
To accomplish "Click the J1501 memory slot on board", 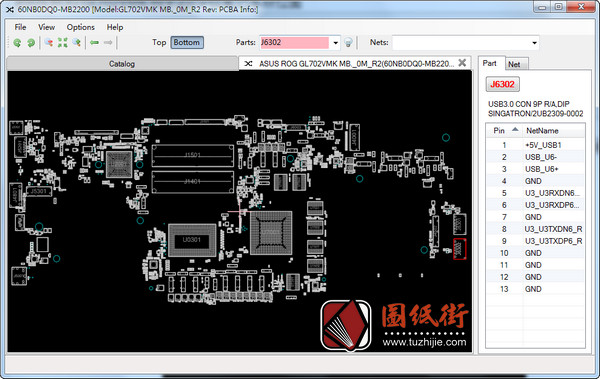I will pos(192,155).
